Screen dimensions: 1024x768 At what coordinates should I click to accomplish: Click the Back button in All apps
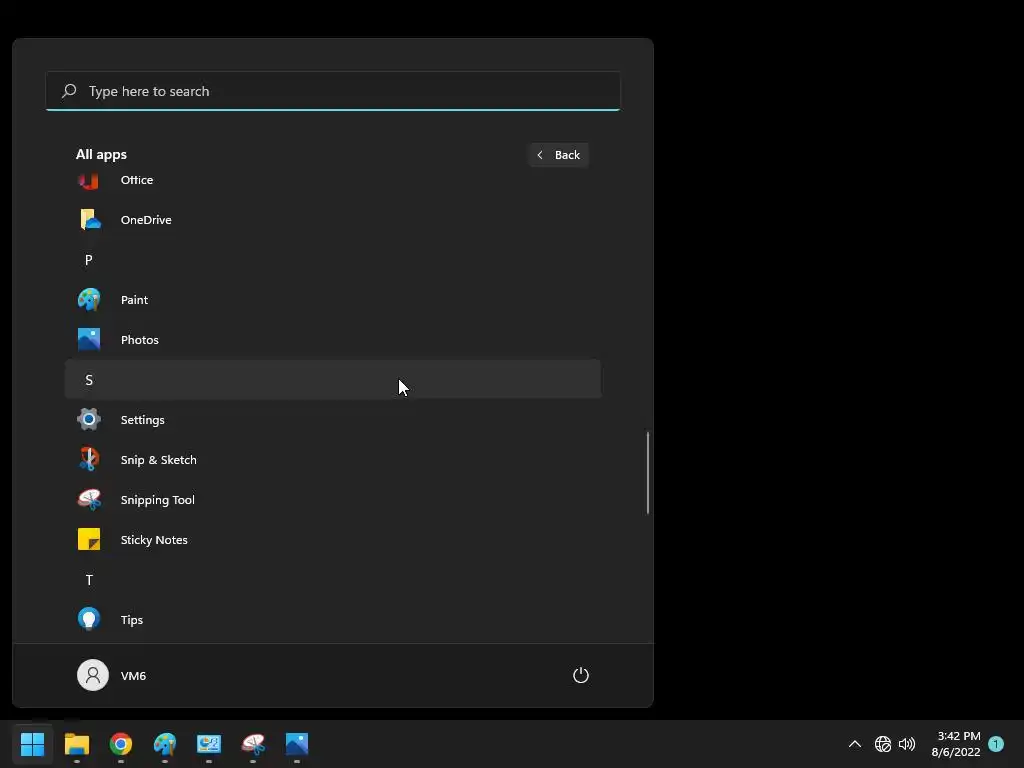click(559, 155)
